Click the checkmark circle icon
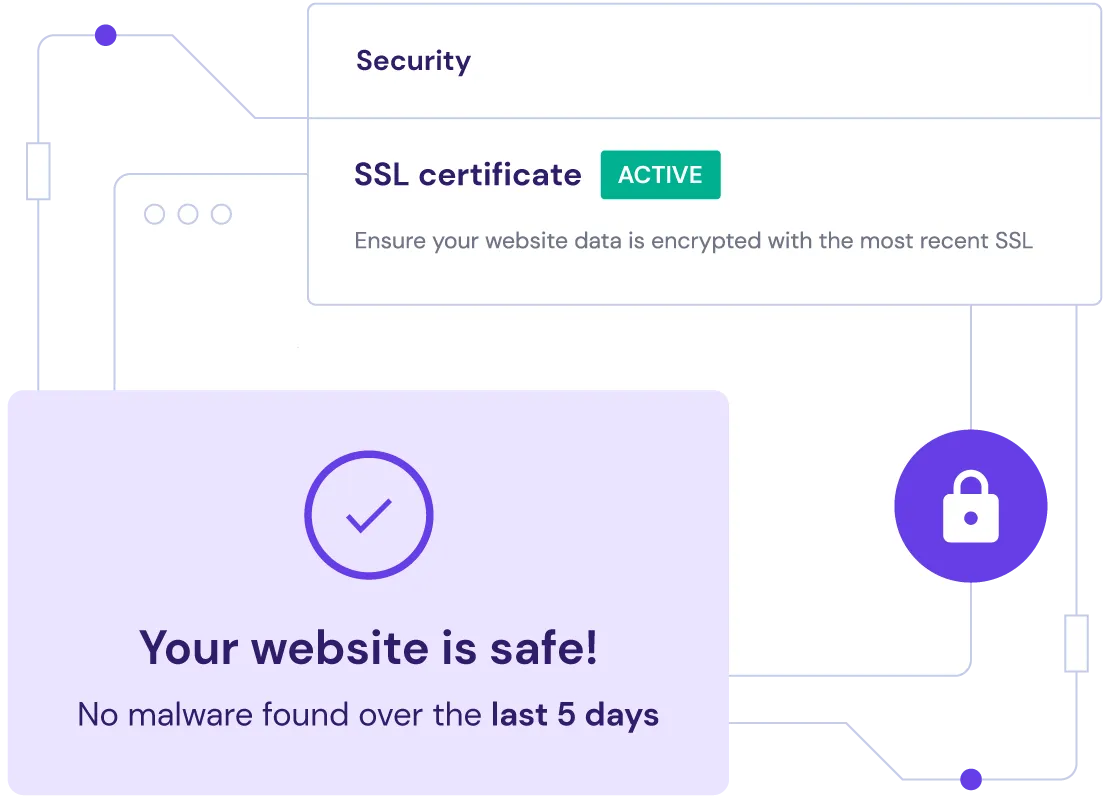 point(368,515)
